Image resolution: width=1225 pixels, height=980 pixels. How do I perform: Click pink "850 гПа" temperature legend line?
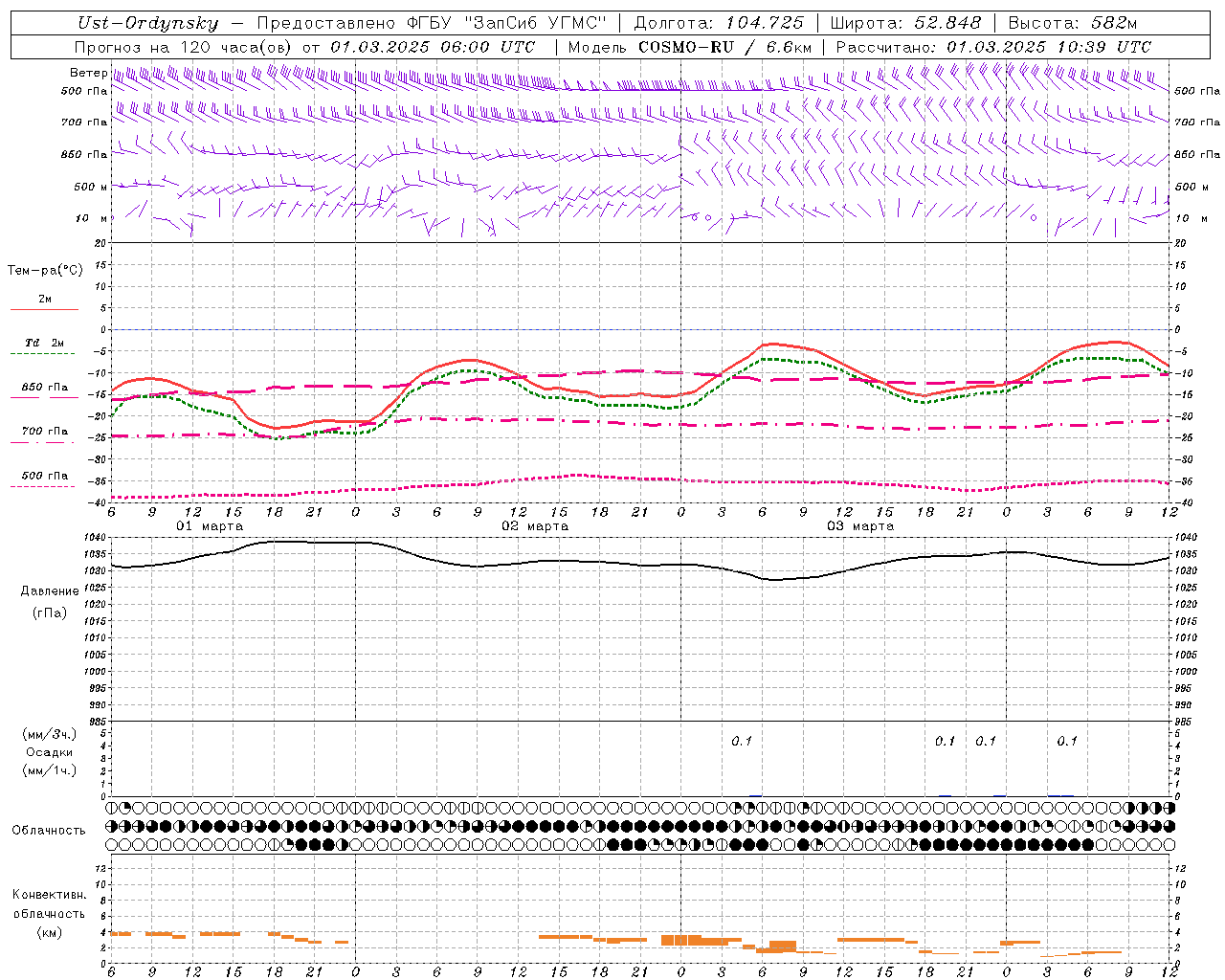(44, 398)
